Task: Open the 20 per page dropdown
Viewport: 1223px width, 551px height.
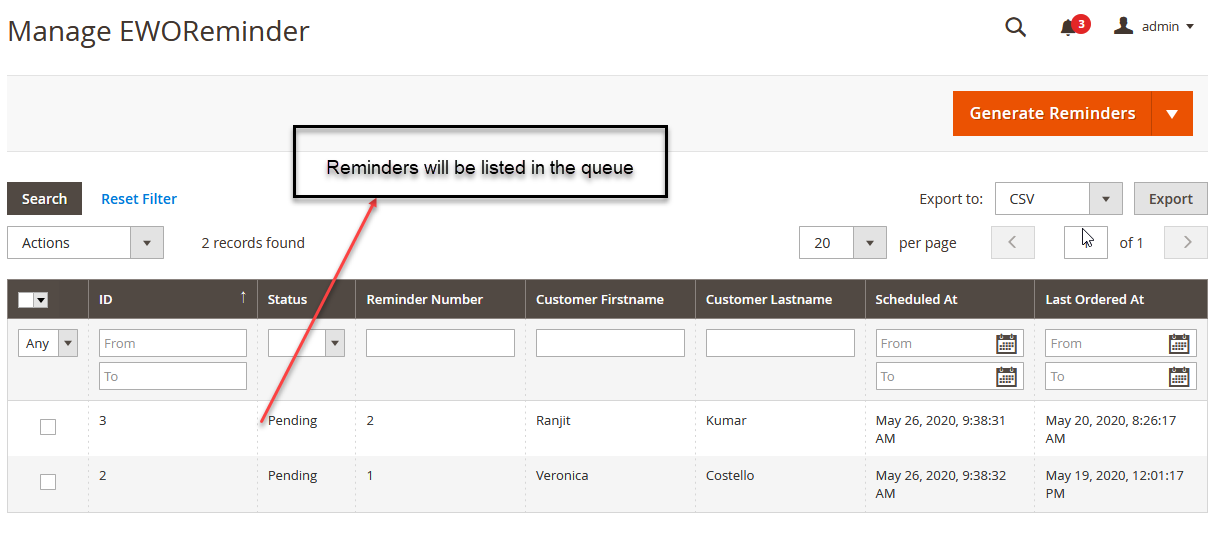Action: (x=843, y=243)
